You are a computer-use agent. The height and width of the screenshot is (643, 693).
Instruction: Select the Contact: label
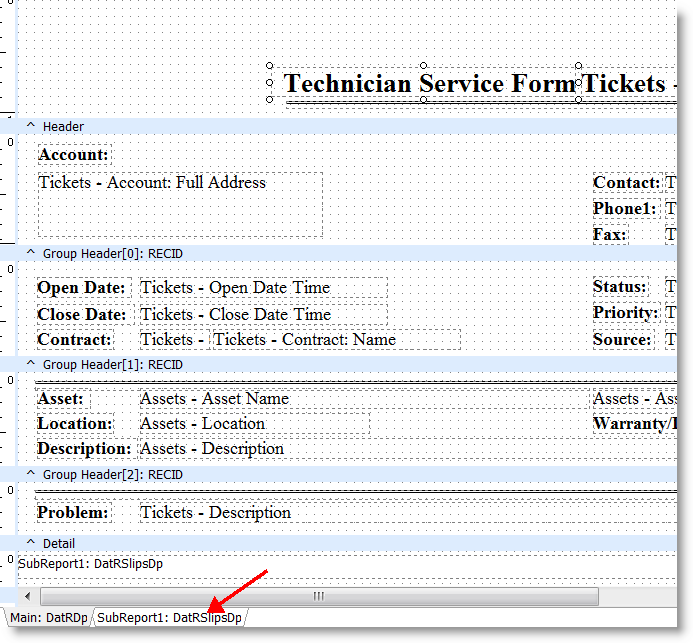pos(626,183)
